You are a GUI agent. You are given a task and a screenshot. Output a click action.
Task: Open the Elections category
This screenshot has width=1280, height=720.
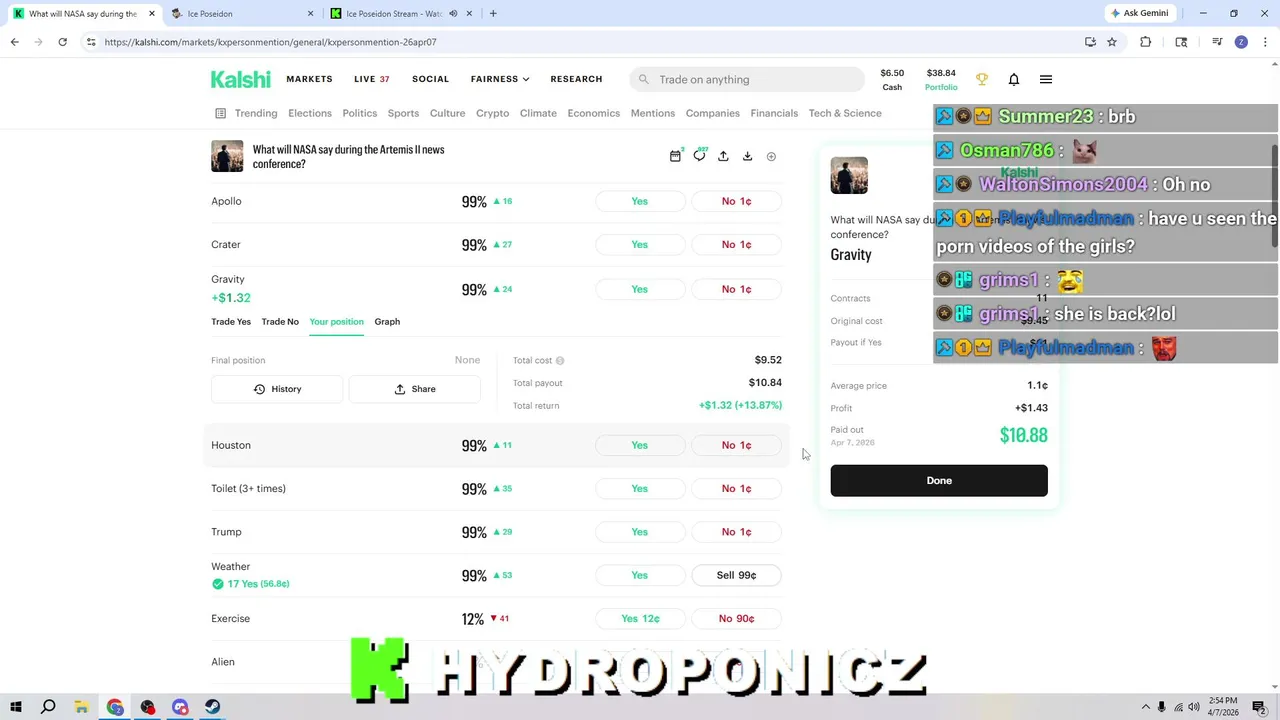(x=310, y=113)
